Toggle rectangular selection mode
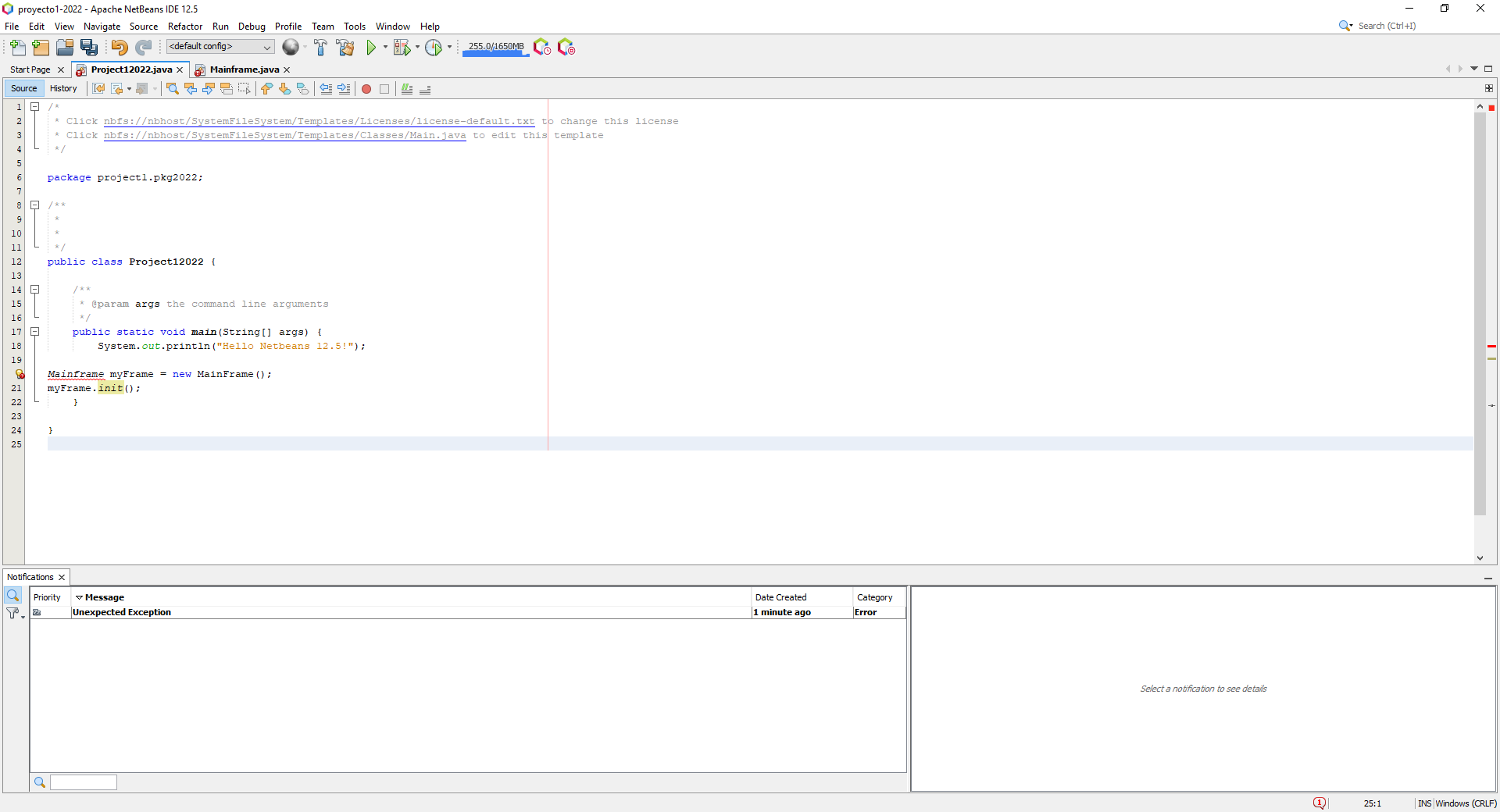This screenshot has height=812, width=1500. [x=245, y=88]
